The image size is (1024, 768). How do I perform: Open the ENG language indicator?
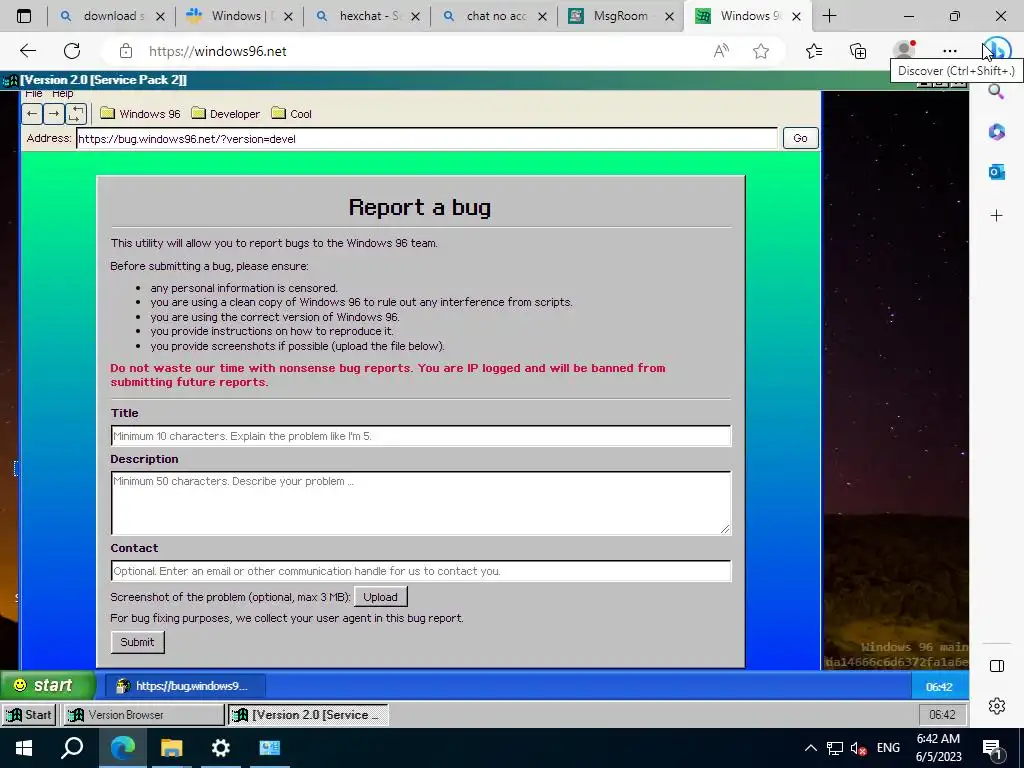coord(888,748)
